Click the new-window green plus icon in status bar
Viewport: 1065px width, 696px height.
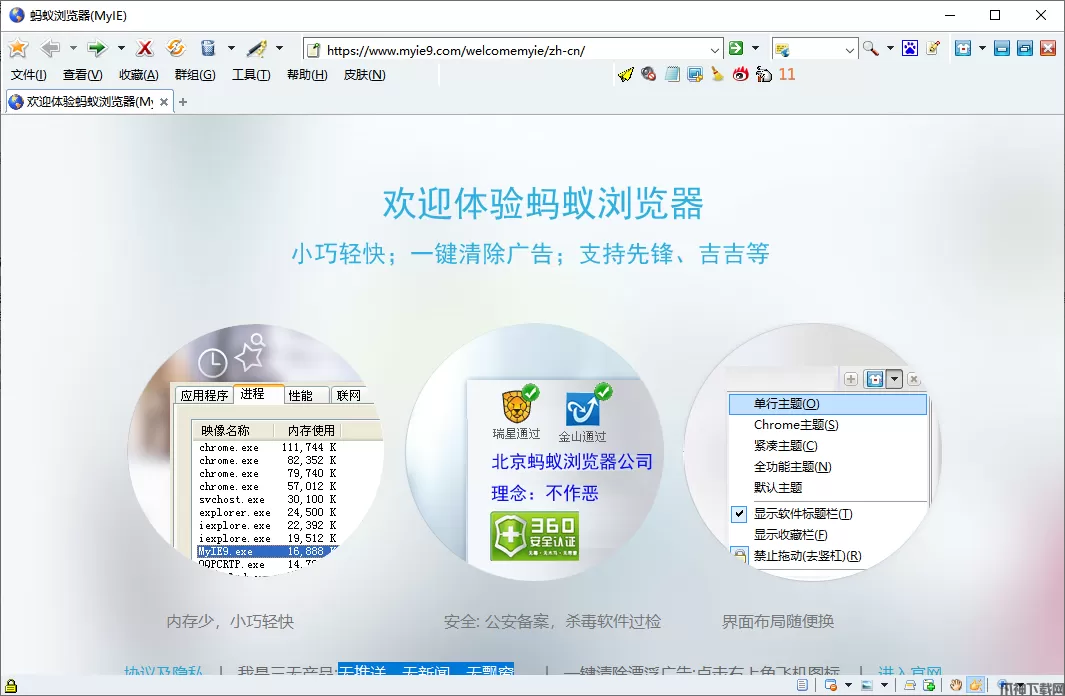pyautogui.click(x=928, y=685)
